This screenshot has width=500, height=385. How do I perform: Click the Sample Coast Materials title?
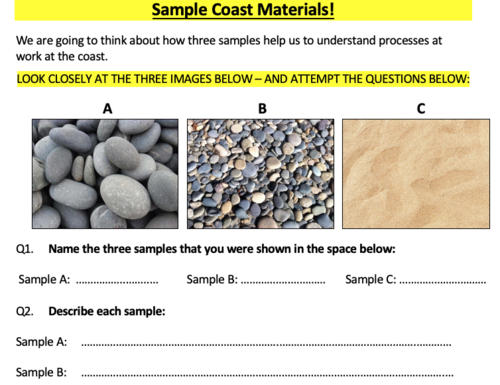point(243,9)
